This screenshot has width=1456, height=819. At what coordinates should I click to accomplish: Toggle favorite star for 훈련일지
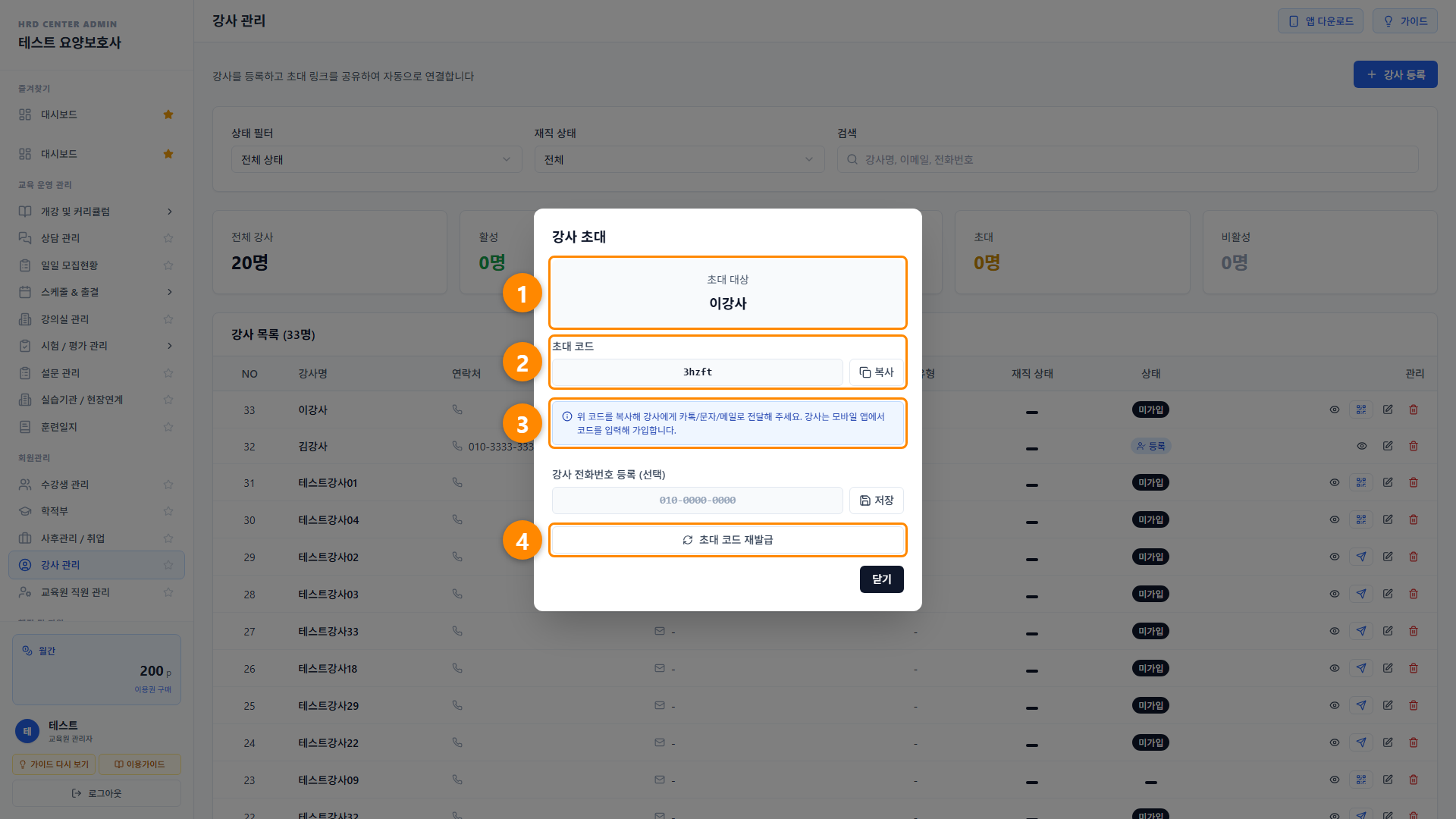[x=168, y=427]
